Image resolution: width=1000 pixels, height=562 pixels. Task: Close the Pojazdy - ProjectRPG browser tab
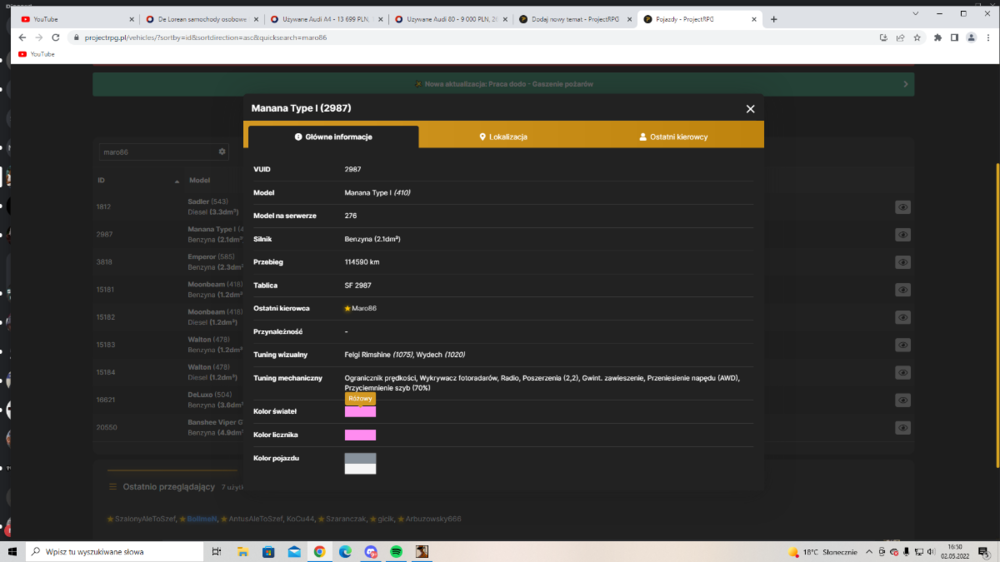(754, 19)
